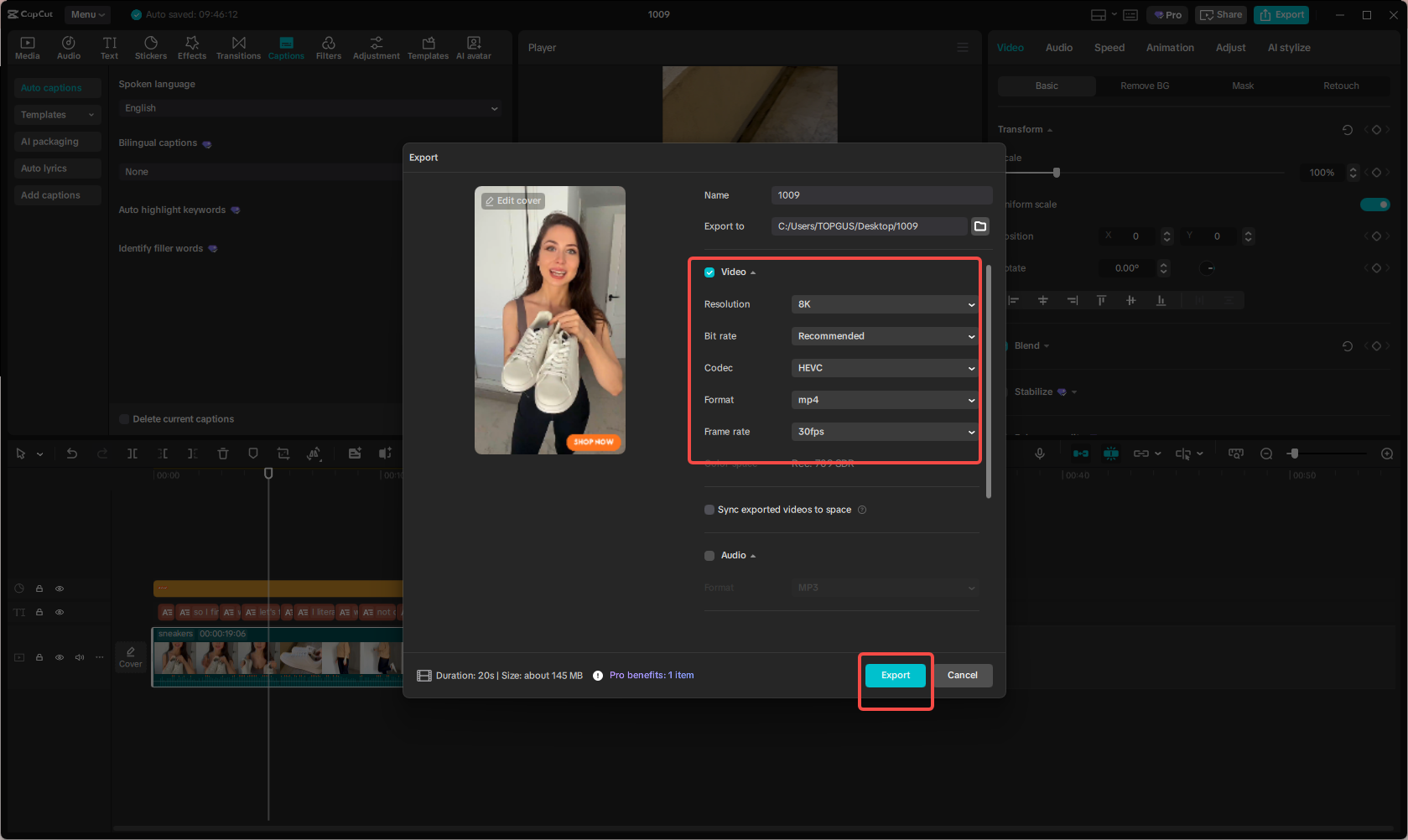
Task: Change codec via the HEVC dropdown
Action: pos(884,367)
